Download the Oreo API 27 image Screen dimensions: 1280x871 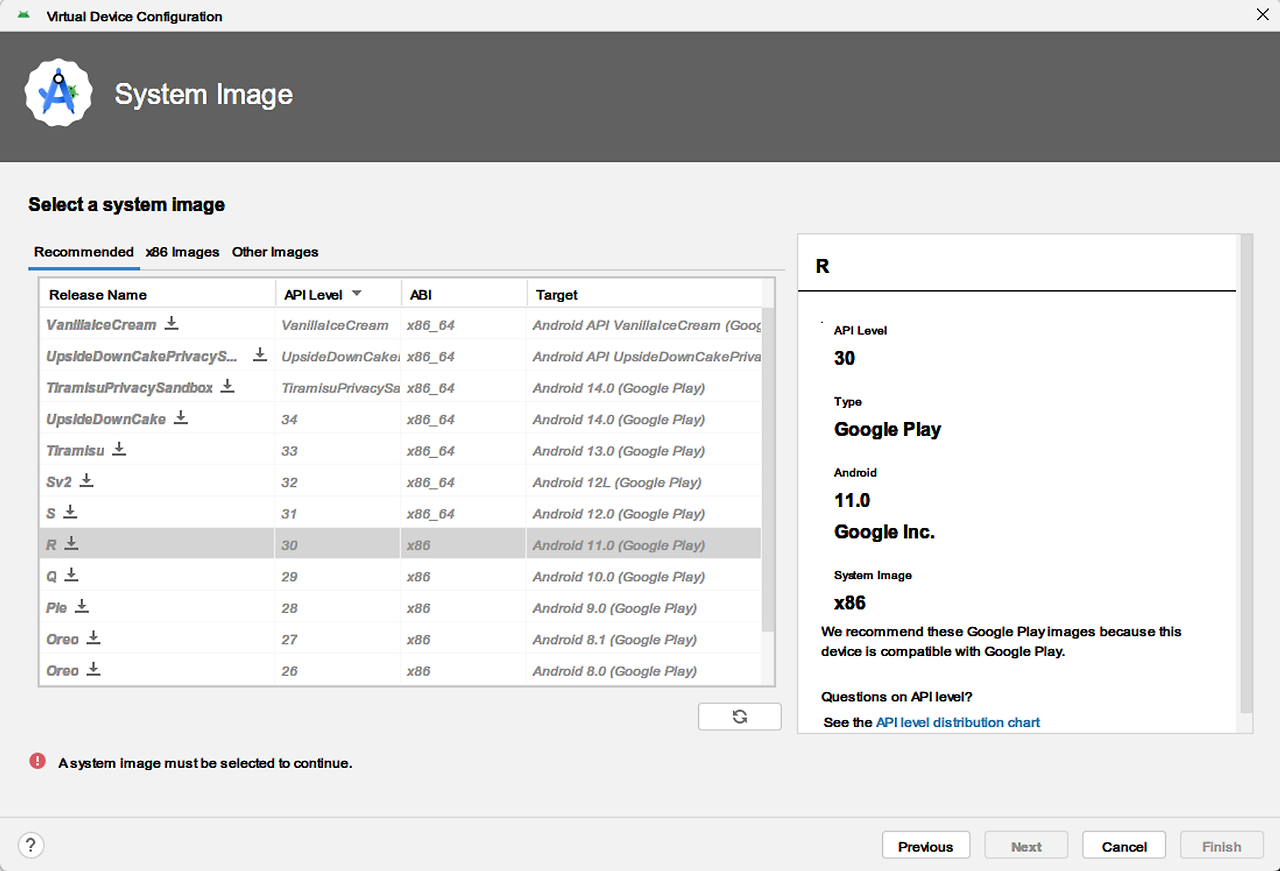tap(94, 638)
